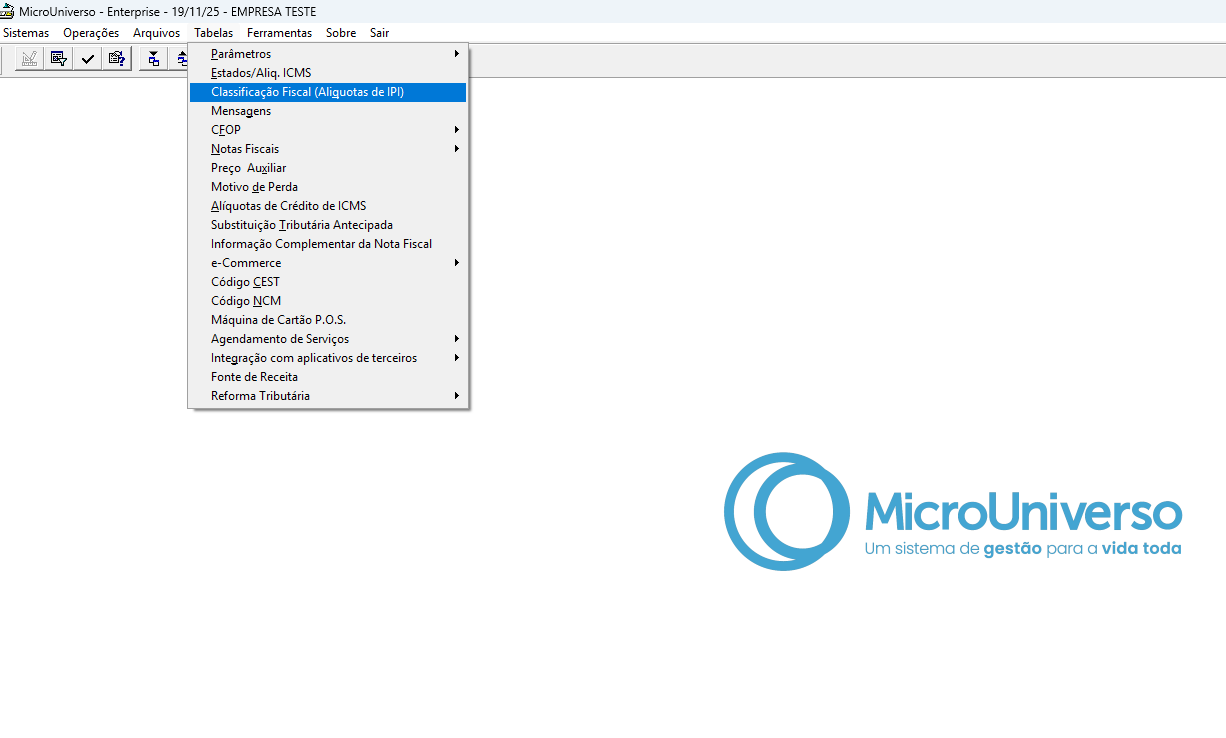Click the table filter toolbar icon
Image resolution: width=1226 pixels, height=738 pixels.
coord(59,59)
